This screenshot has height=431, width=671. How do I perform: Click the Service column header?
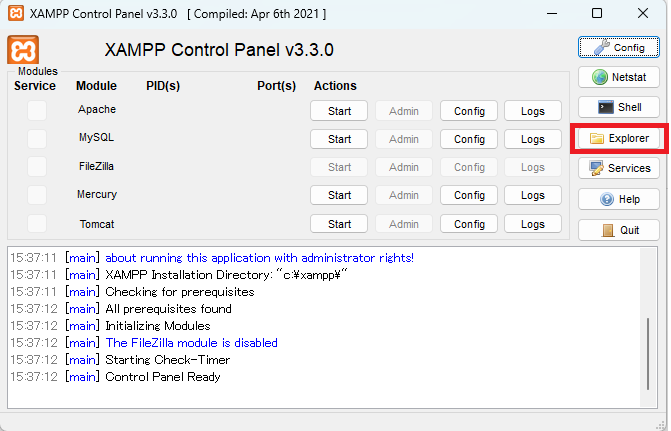pos(35,86)
